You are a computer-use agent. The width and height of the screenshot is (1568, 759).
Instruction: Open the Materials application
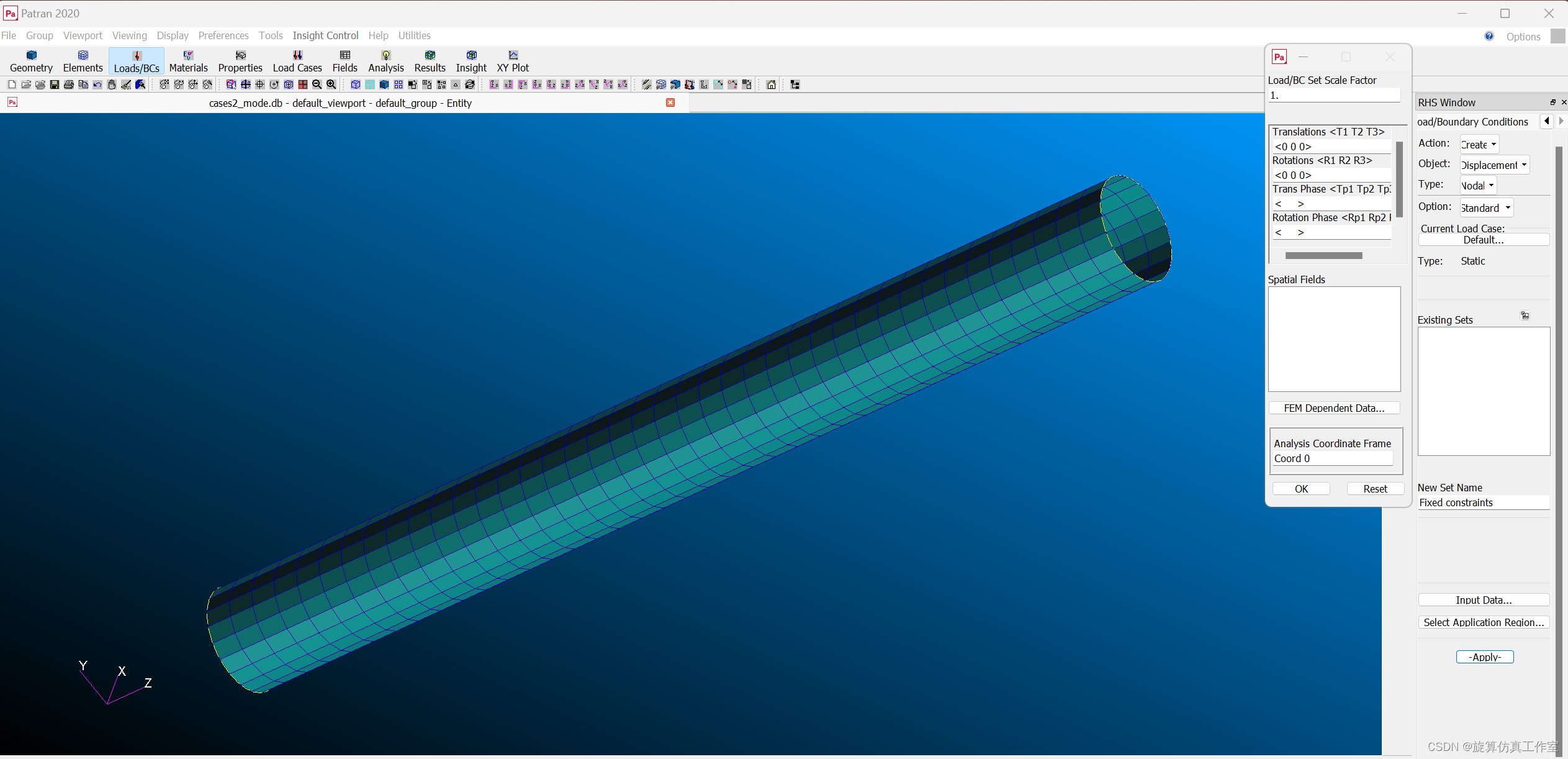[x=188, y=61]
